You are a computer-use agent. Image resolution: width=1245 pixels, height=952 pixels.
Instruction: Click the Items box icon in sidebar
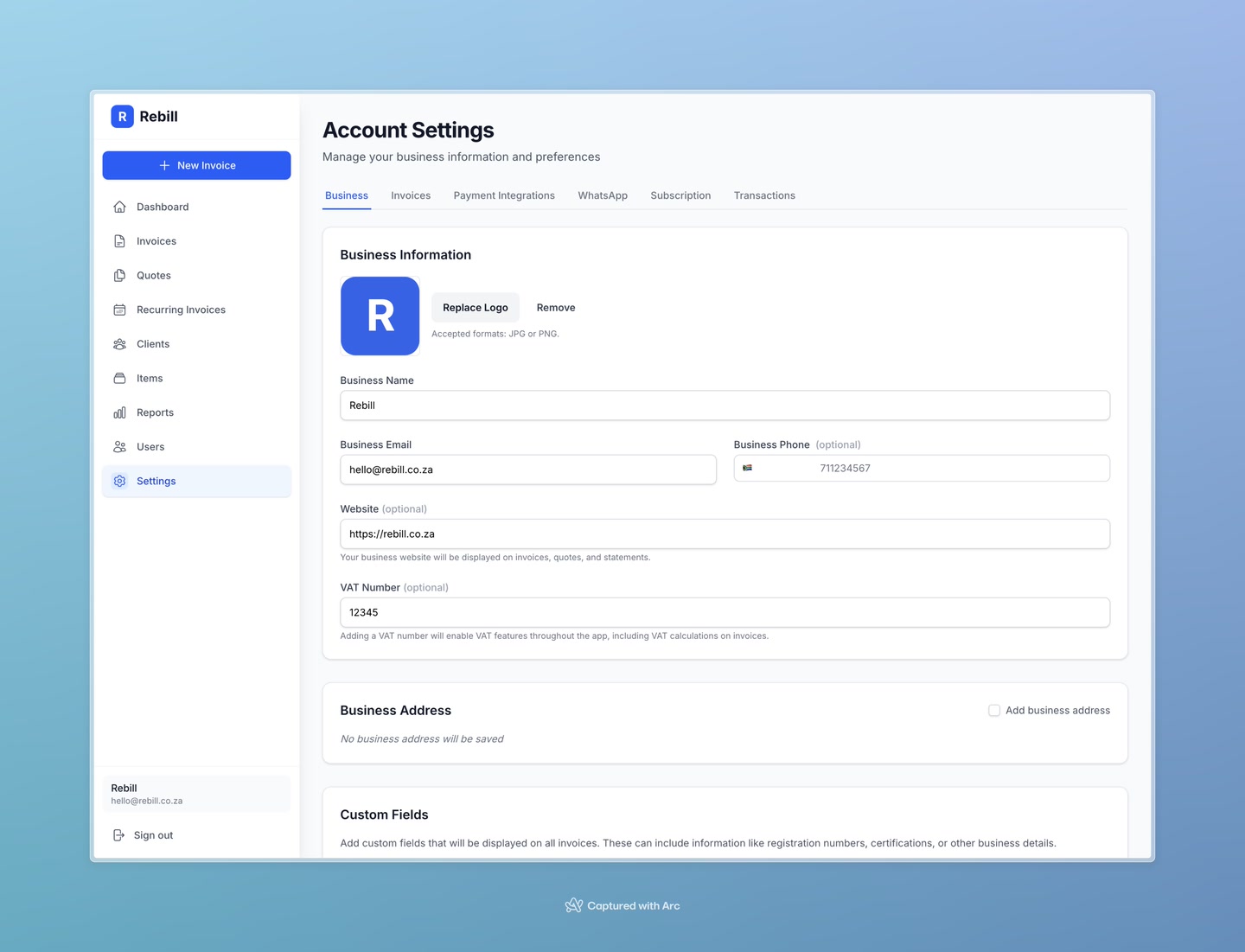[119, 378]
